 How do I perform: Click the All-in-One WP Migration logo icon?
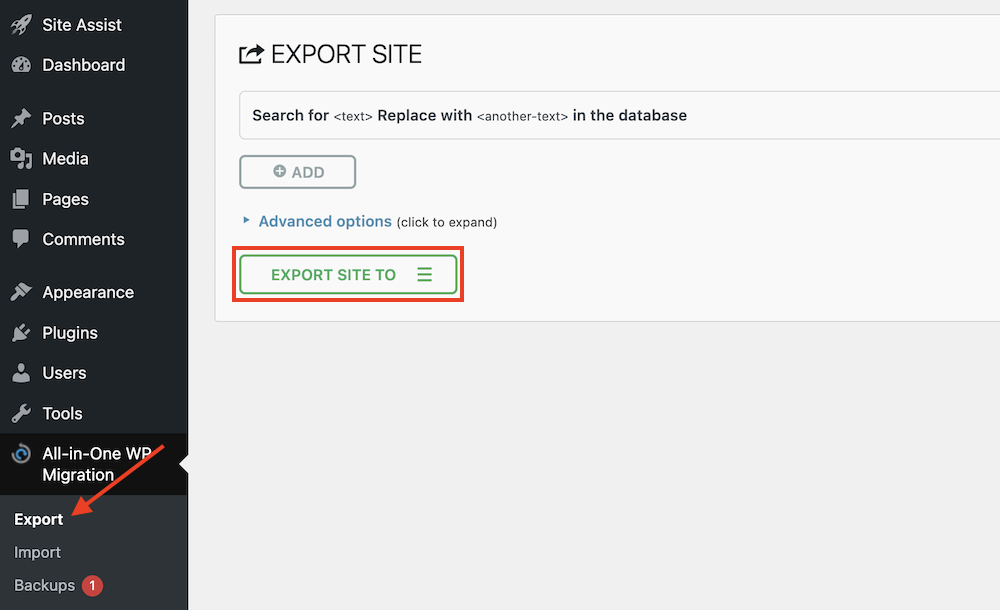(x=21, y=454)
